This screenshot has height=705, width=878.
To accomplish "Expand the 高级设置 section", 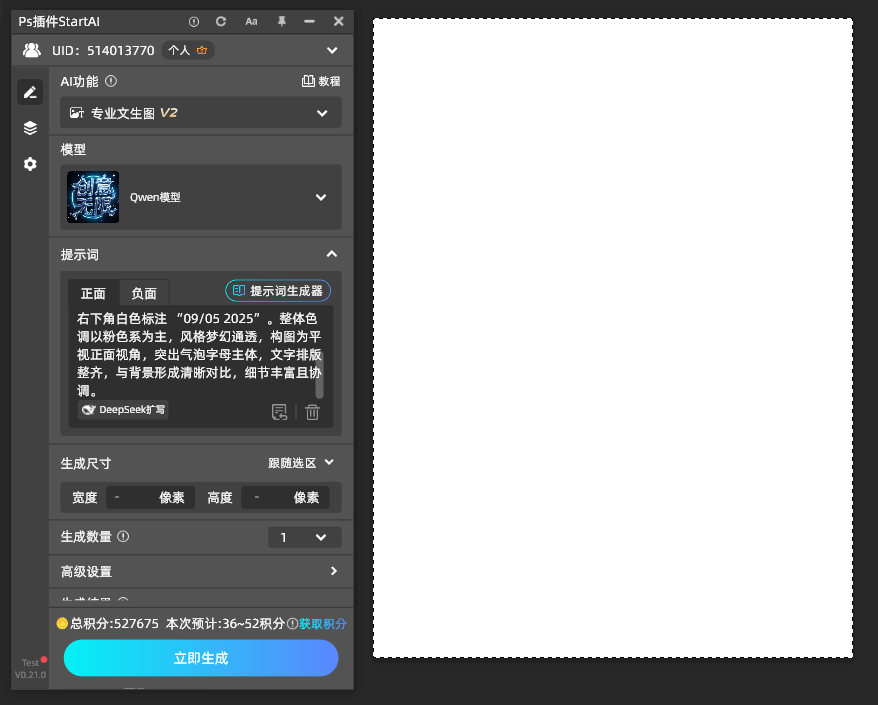I will pos(200,571).
